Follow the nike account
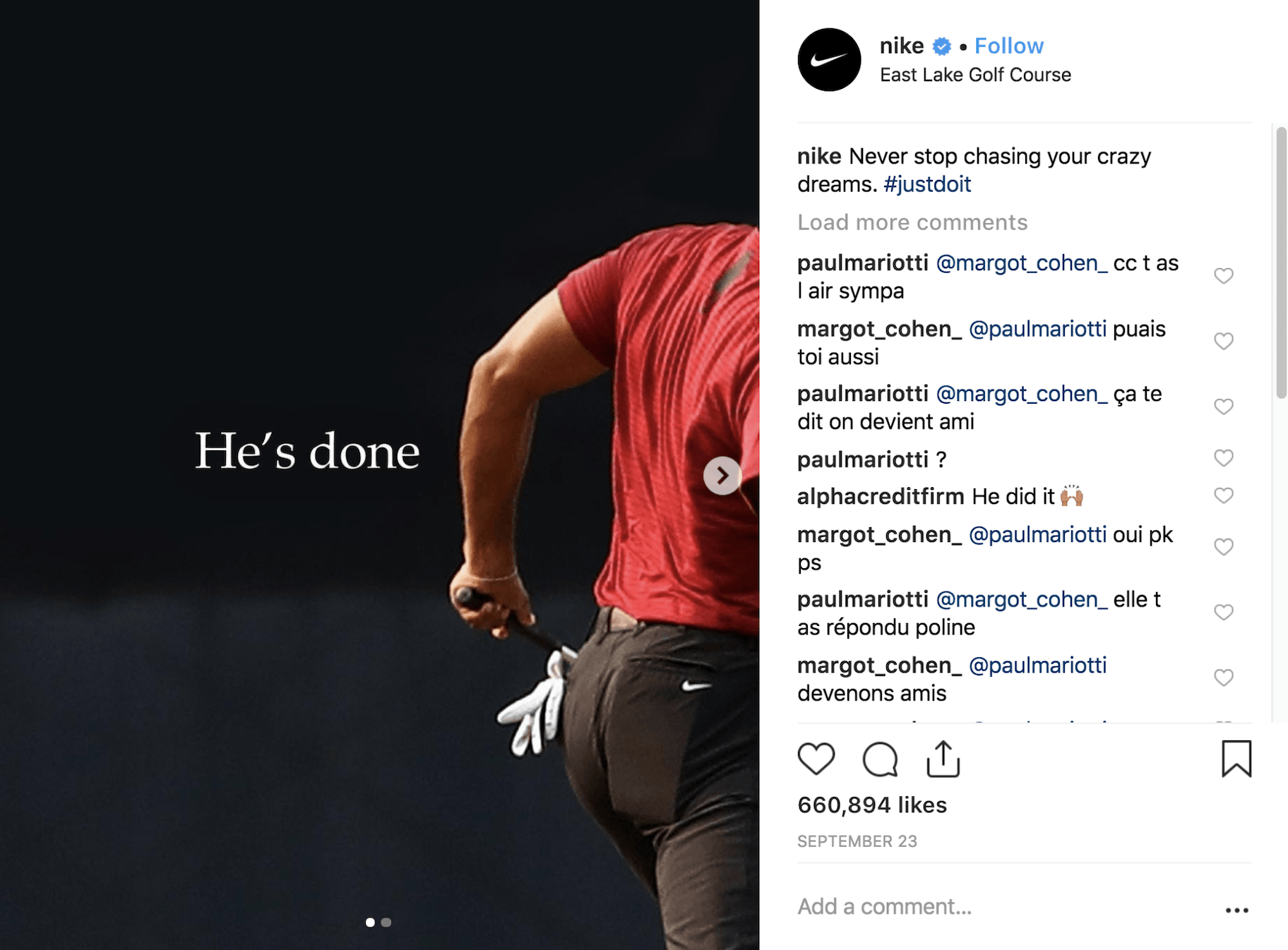The width and height of the screenshot is (1288, 950). 1008,46
